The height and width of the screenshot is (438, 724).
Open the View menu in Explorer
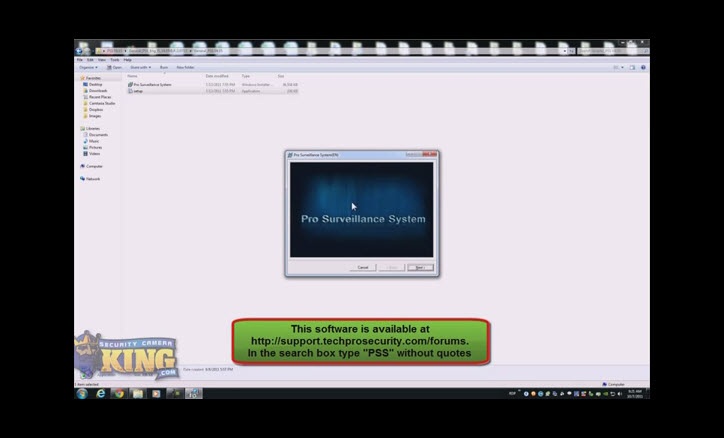[102, 60]
